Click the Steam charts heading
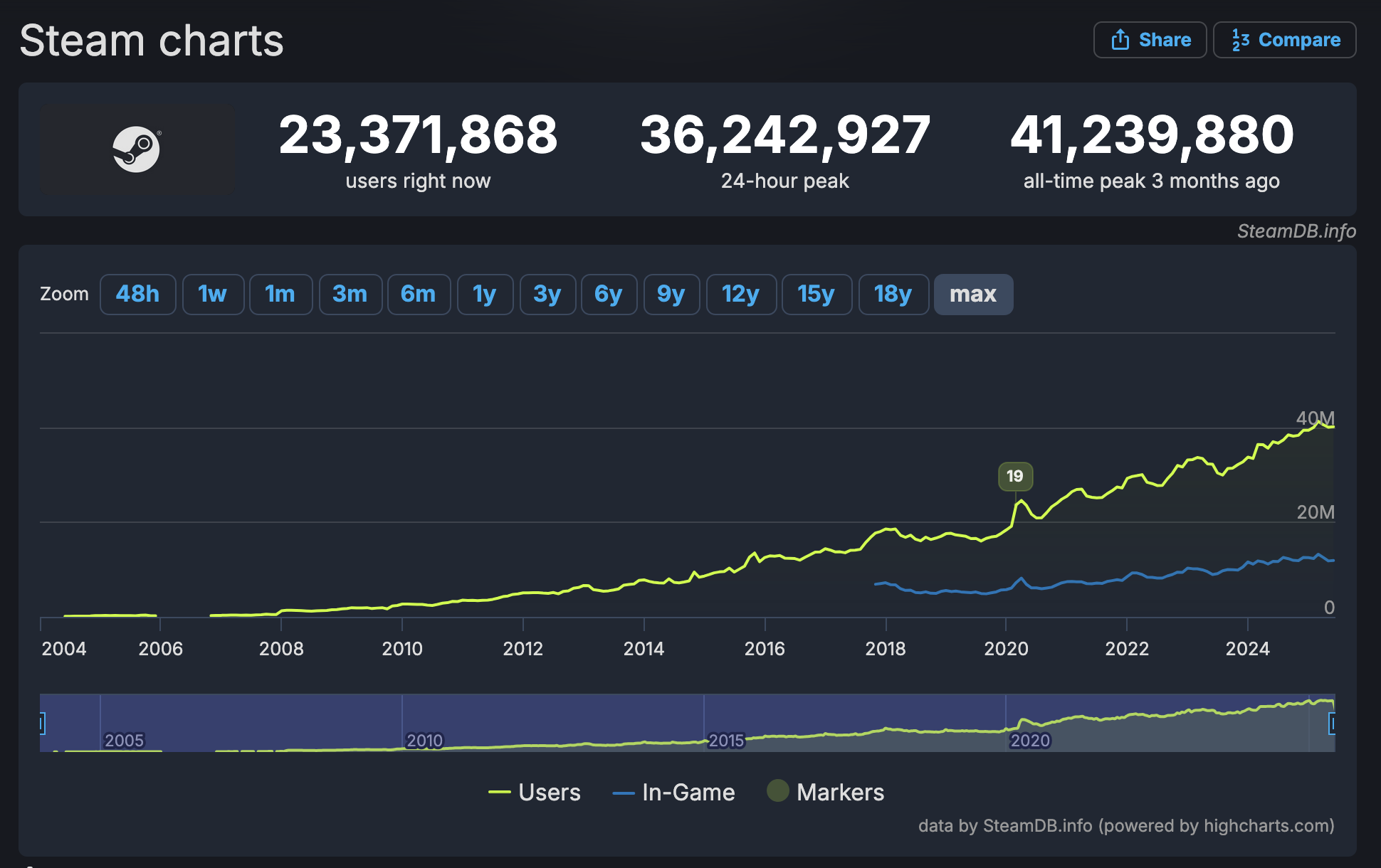Viewport: 1381px width, 868px height. coord(152,40)
